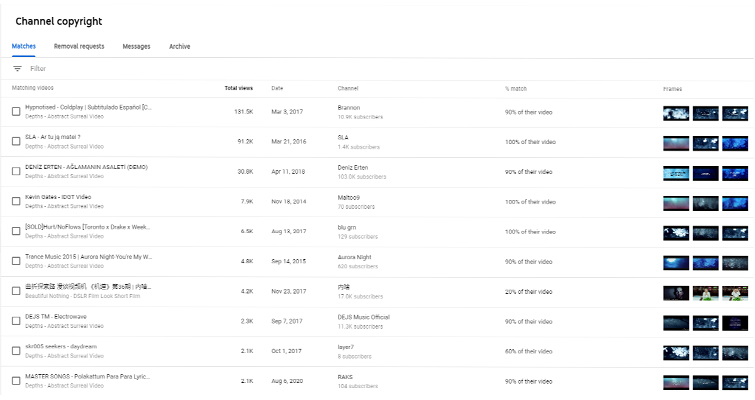Open the DEJS Music Official channel
Screen dimensions: 755x400
point(364,317)
